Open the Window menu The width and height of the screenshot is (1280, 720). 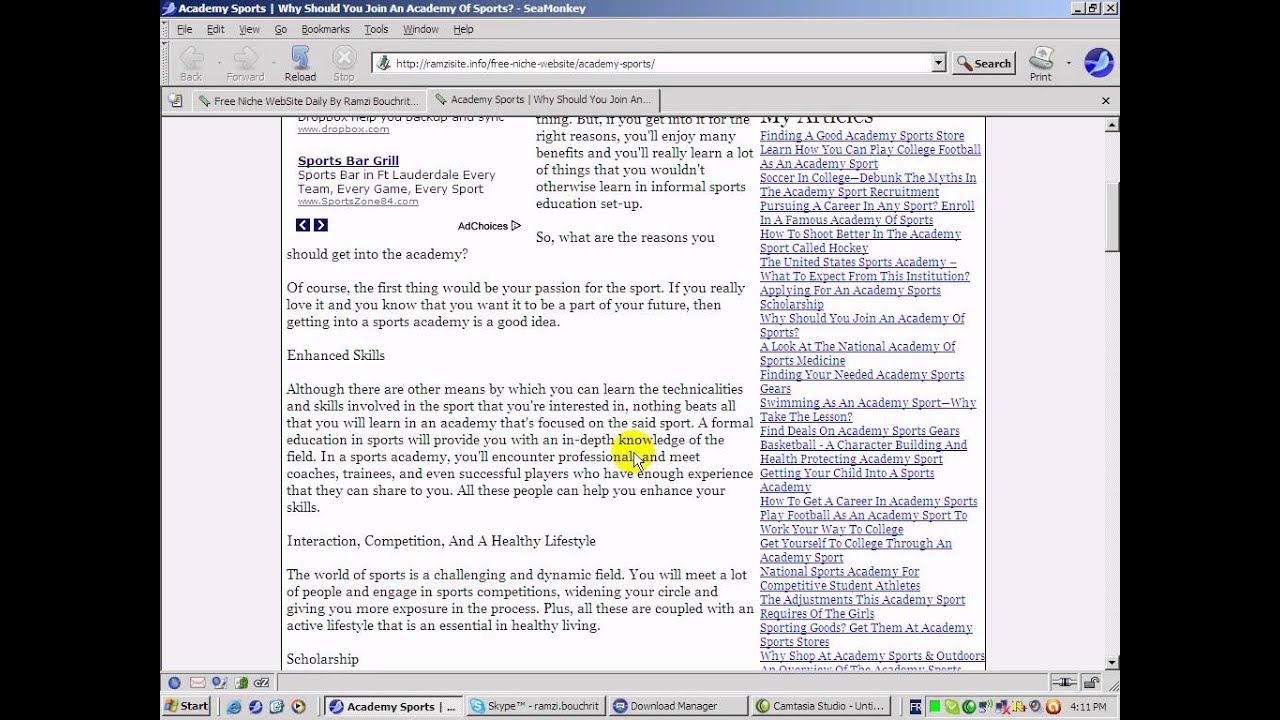[x=421, y=29]
